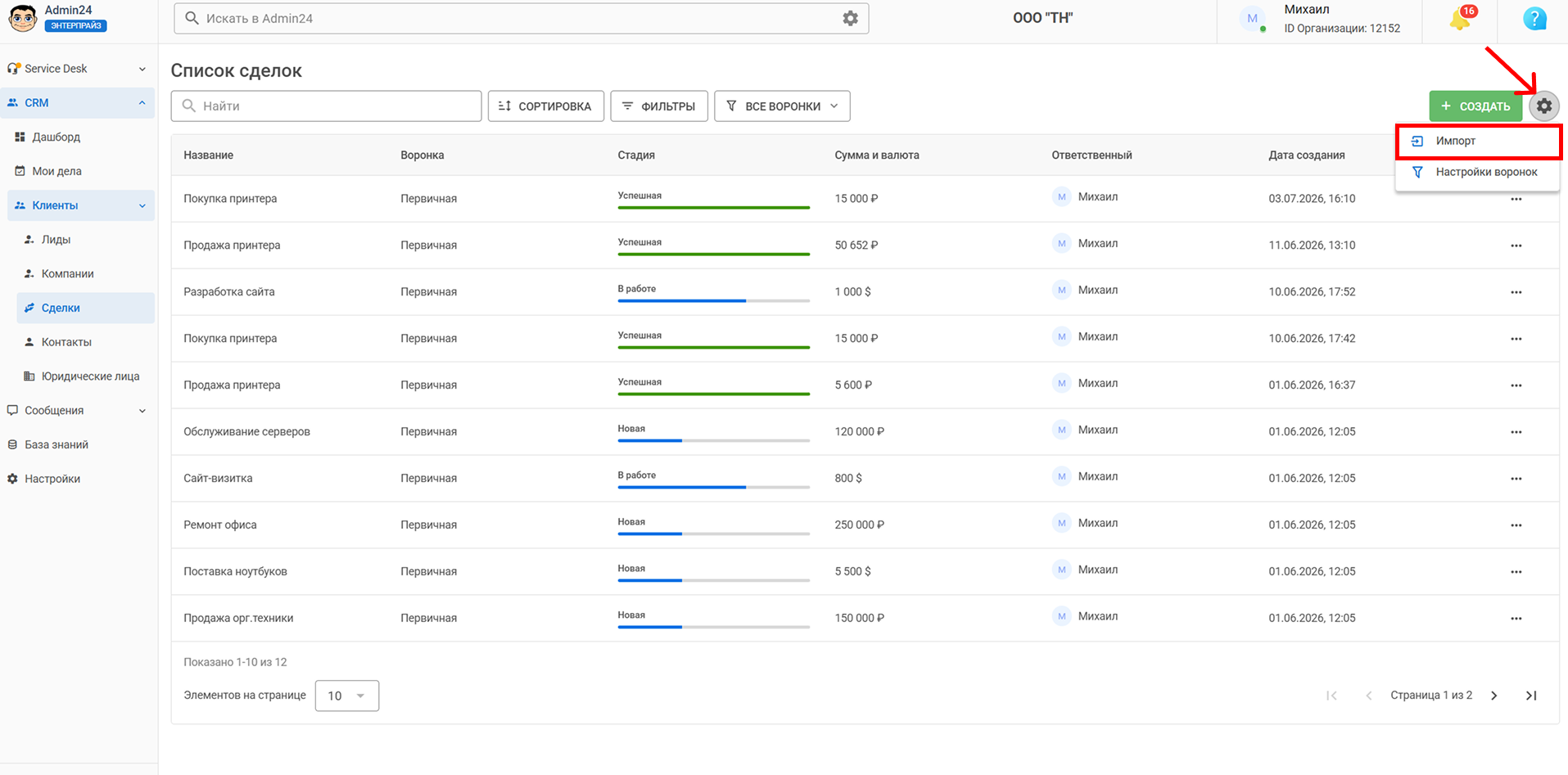Open items per page dropdown

coord(347,696)
